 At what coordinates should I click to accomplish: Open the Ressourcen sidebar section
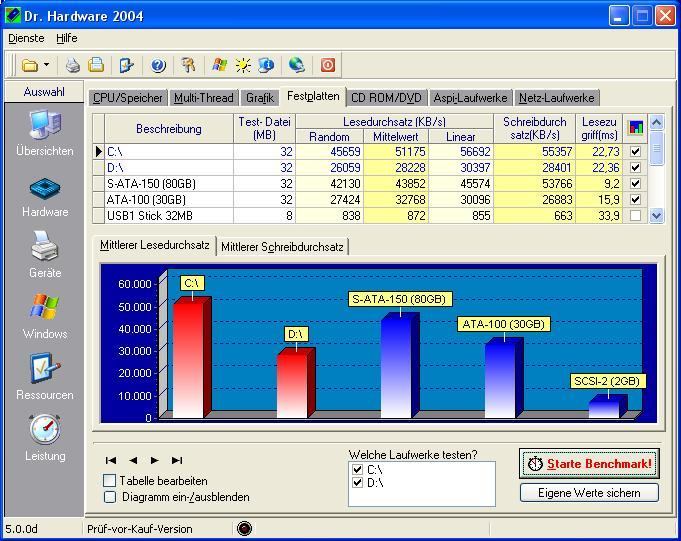point(45,377)
